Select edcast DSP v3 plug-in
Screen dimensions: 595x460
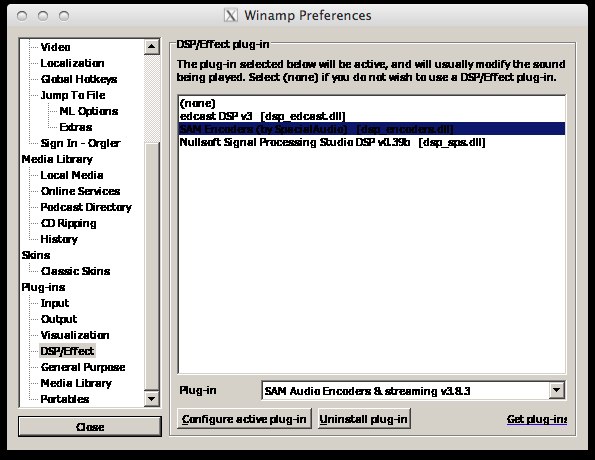[371, 116]
